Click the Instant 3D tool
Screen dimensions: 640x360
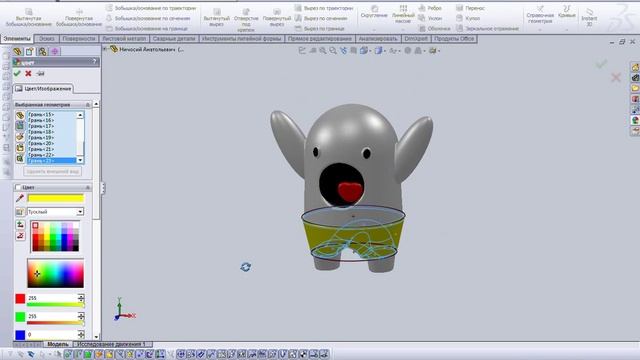point(589,17)
